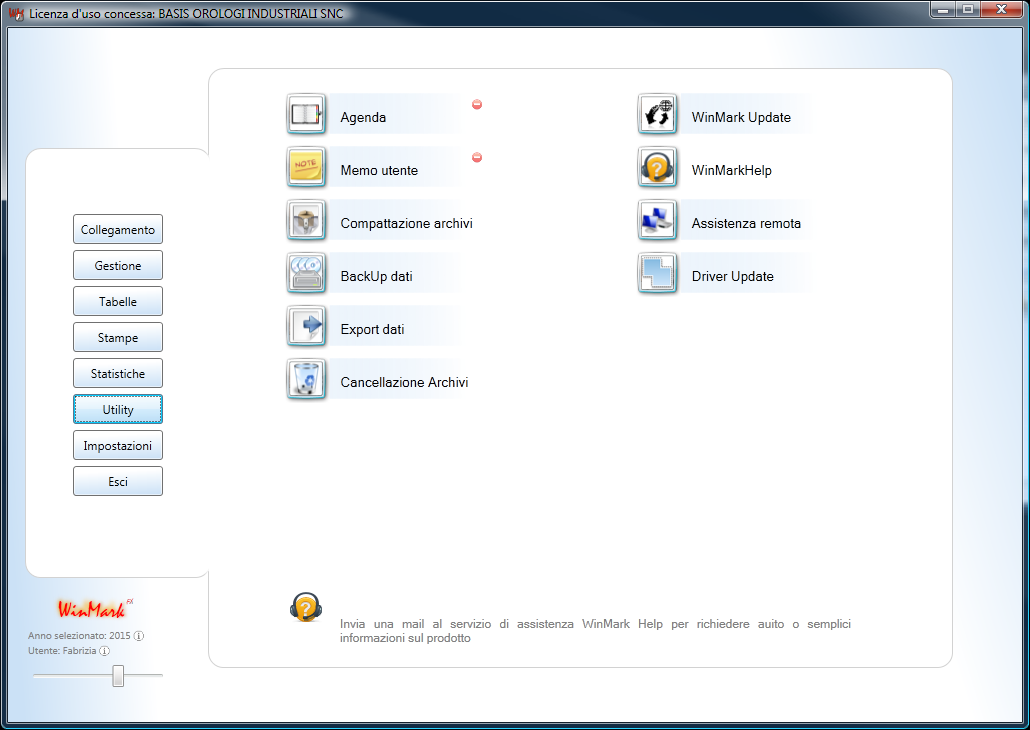This screenshot has width=1030, height=730.
Task: Click the headset help icon above the description
Action: click(x=305, y=607)
